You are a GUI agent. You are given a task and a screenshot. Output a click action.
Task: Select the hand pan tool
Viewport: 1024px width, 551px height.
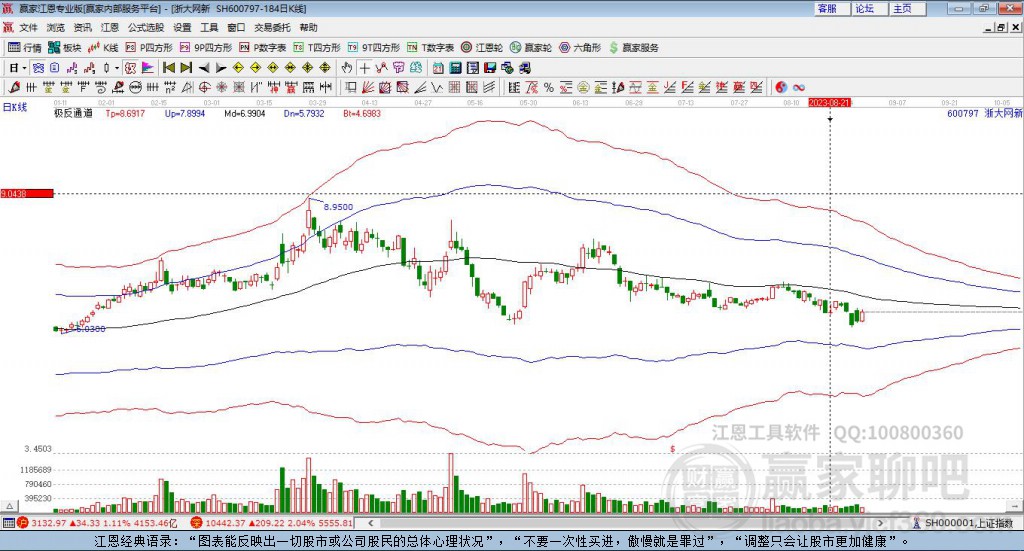[346, 67]
